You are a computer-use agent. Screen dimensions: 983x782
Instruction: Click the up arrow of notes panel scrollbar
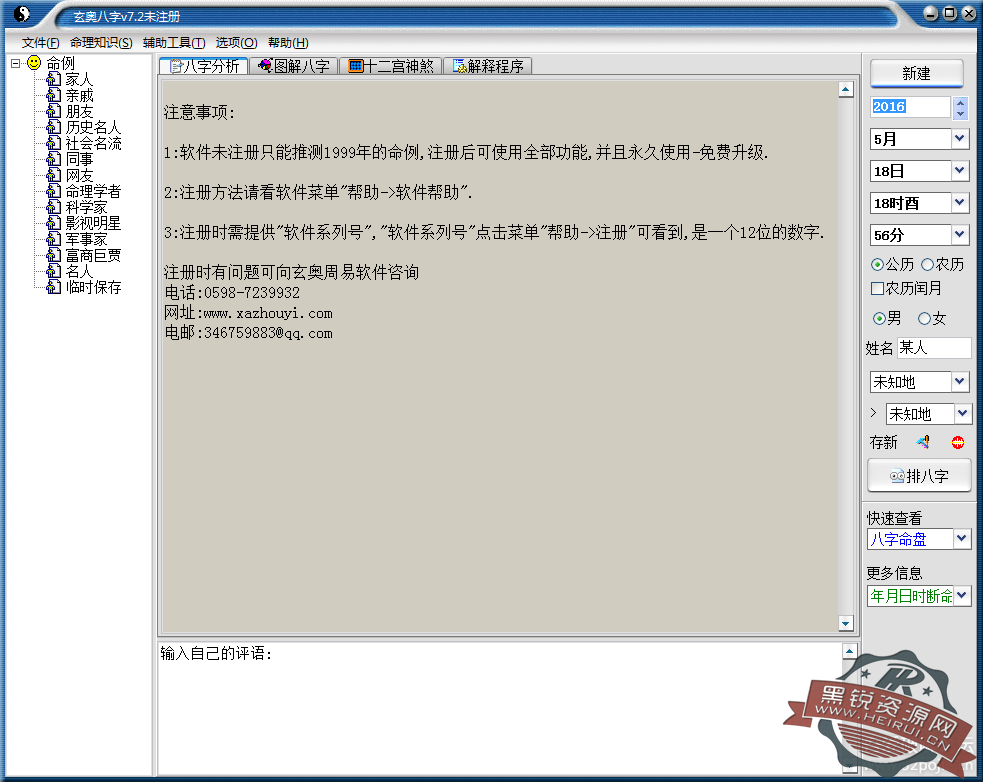click(x=846, y=90)
